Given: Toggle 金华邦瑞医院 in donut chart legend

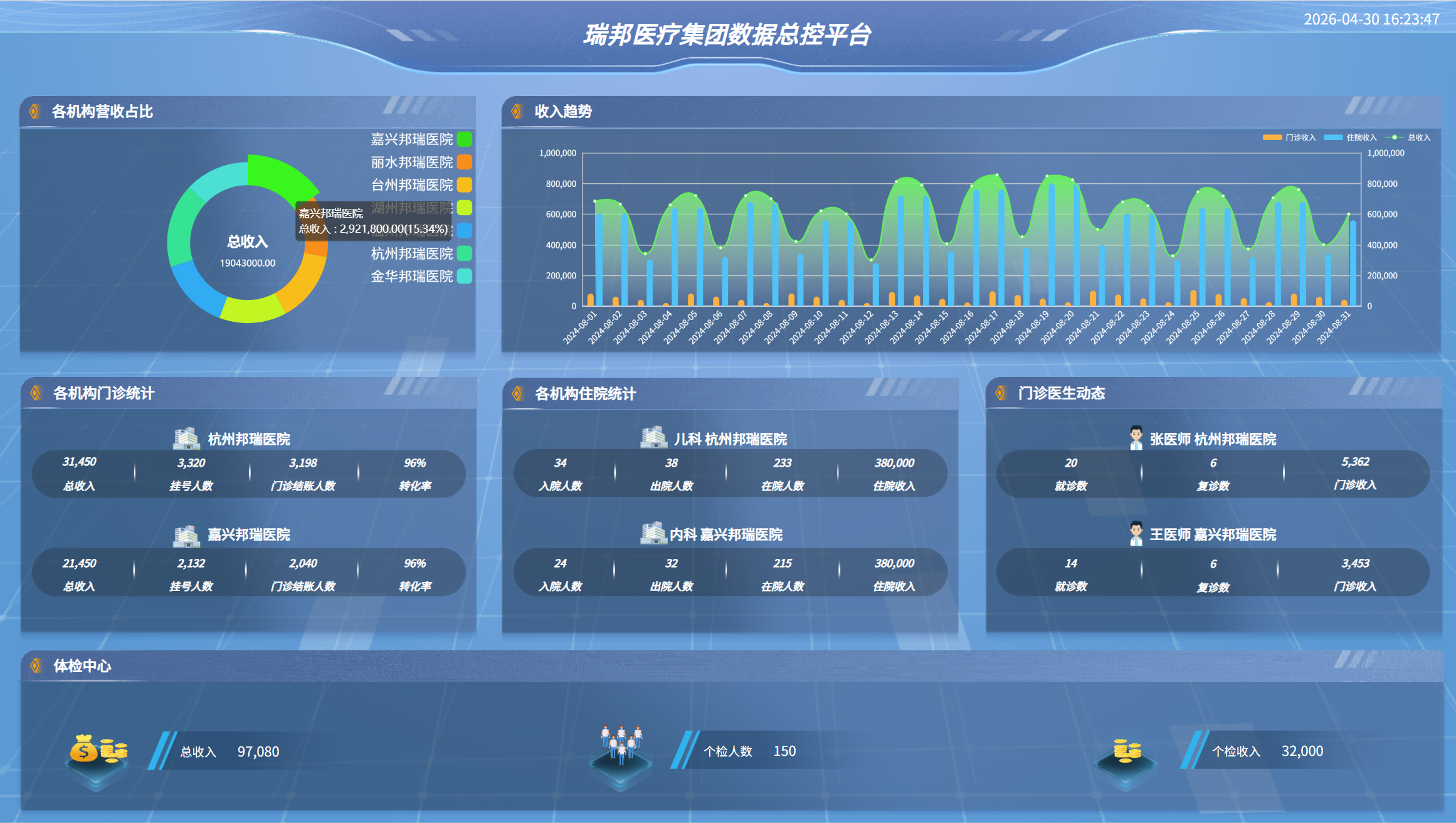Looking at the screenshot, I should click(421, 276).
